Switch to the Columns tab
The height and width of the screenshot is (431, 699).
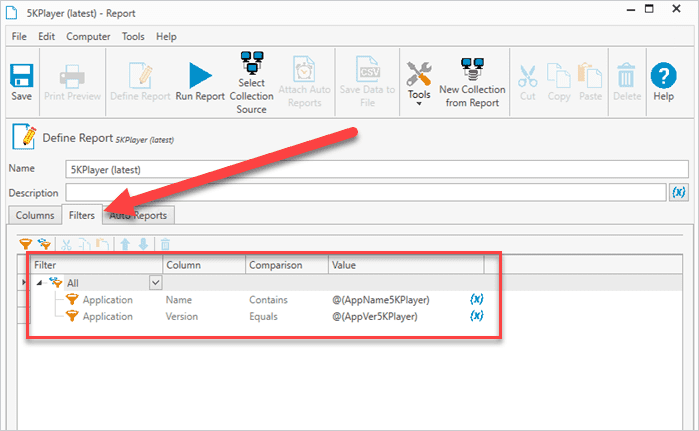pyautogui.click(x=35, y=215)
